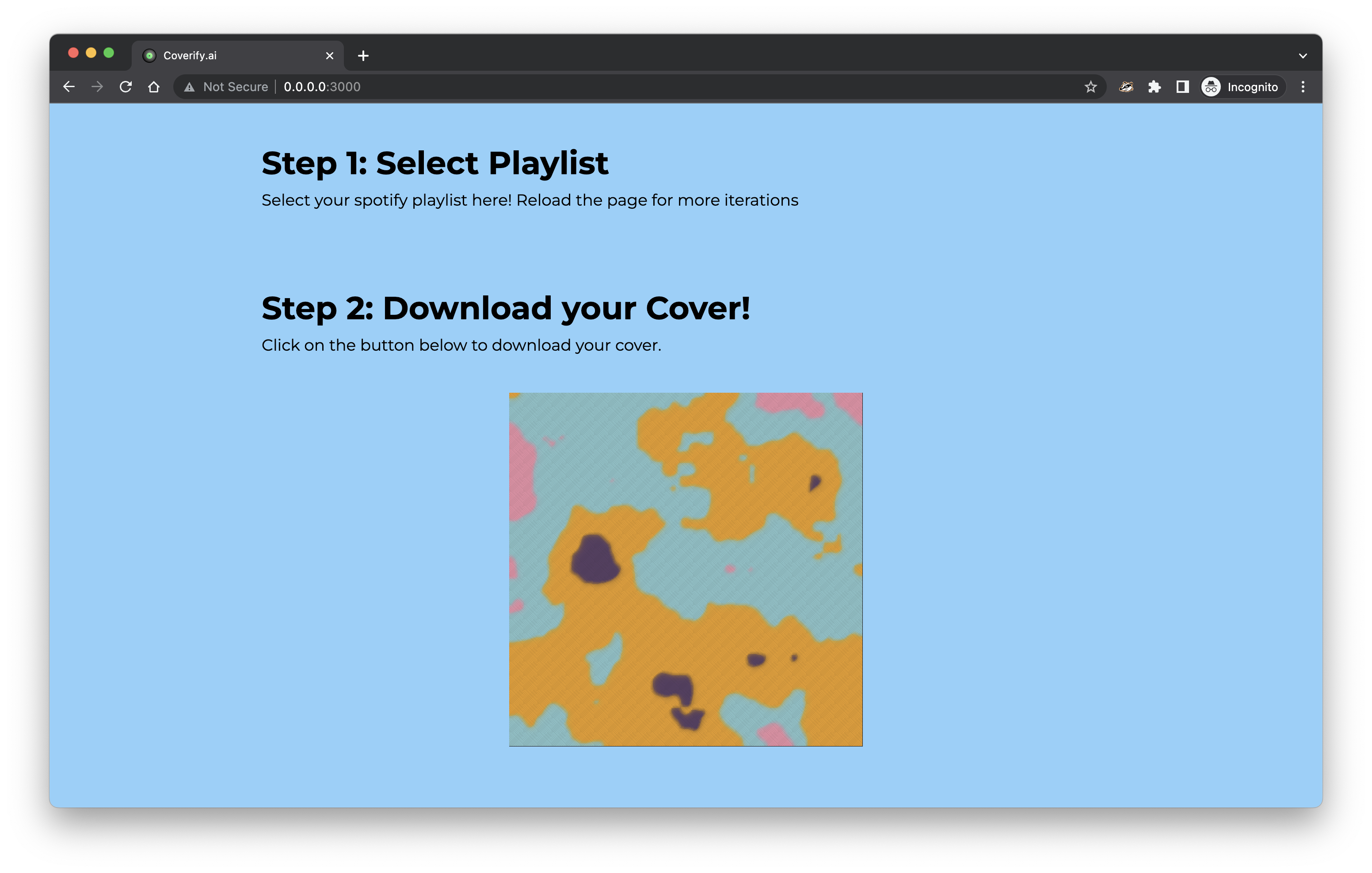This screenshot has width=1372, height=873.
Task: Expand the tab search chevron
Action: tap(1303, 56)
